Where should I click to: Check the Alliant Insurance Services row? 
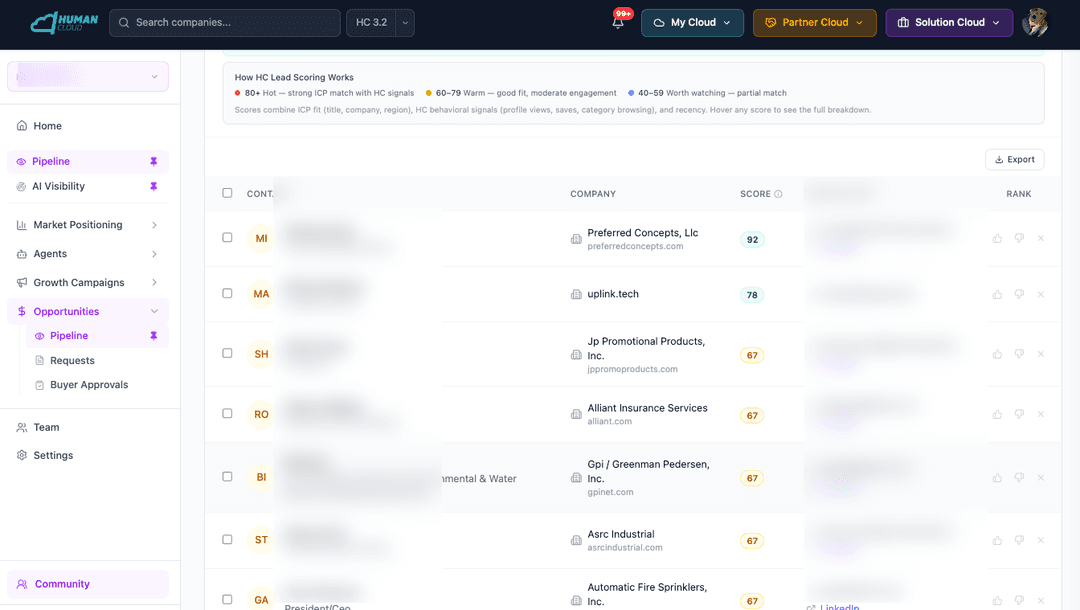pos(227,414)
